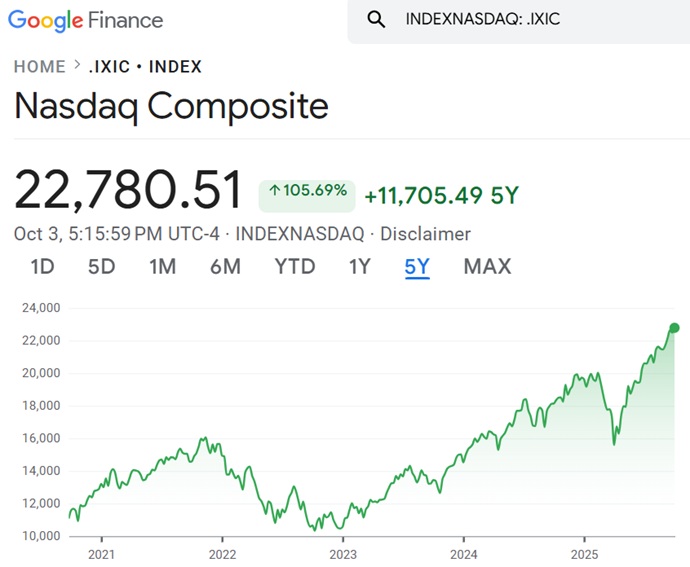Show the 1M chart range
This screenshot has height=567, width=690.
(162, 266)
